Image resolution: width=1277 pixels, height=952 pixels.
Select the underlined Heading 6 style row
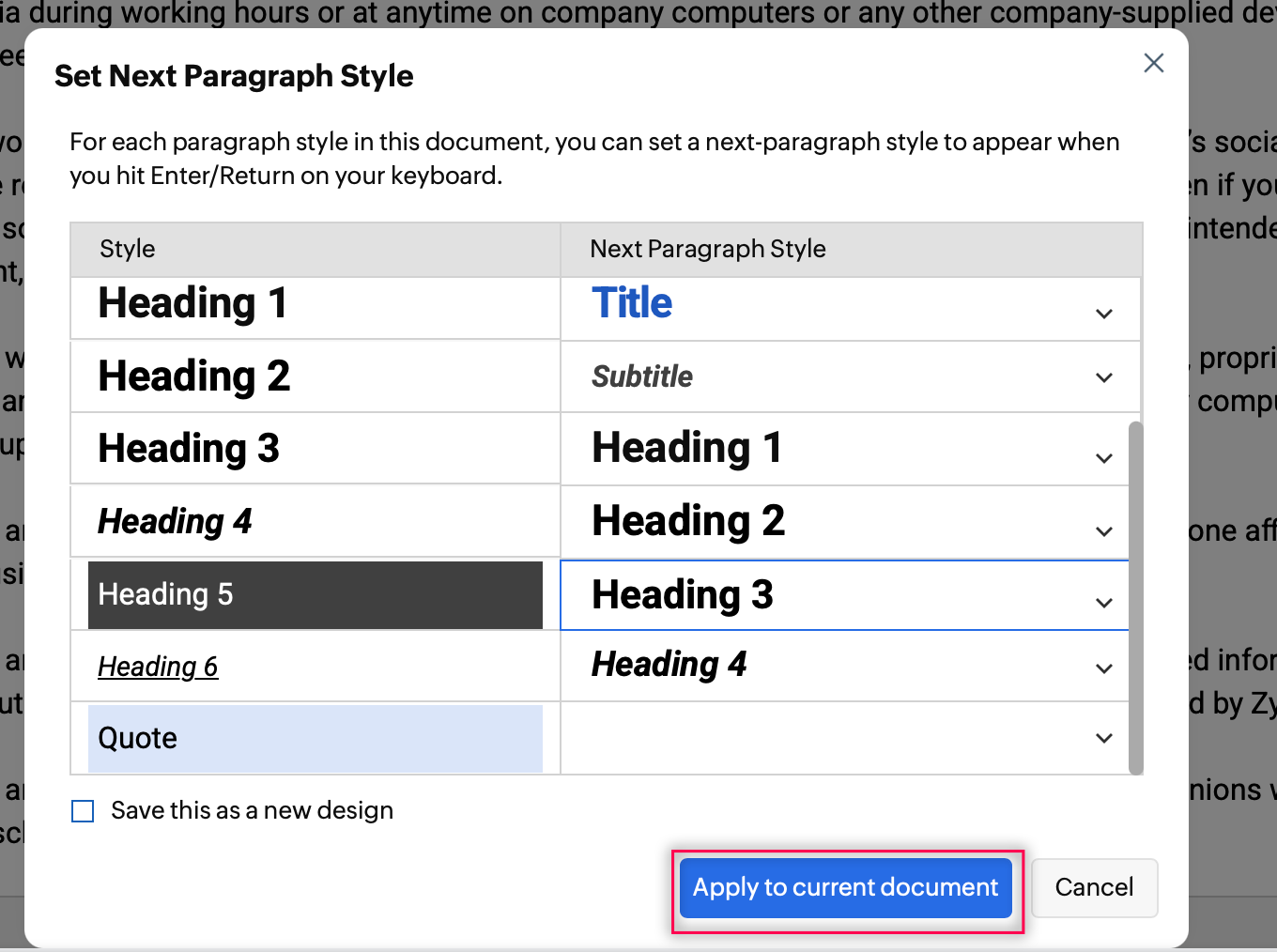point(315,667)
